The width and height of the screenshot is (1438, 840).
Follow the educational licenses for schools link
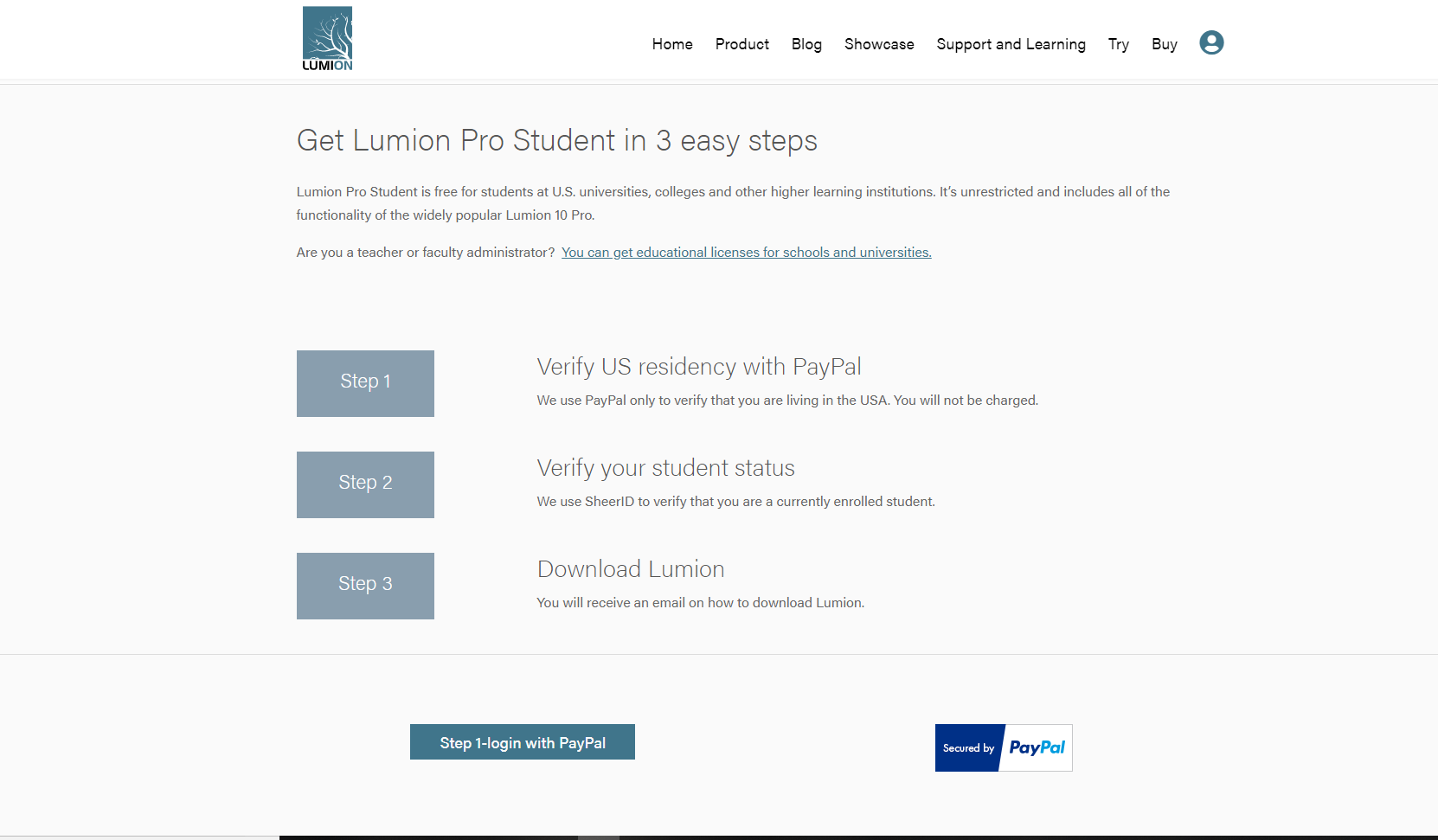click(x=746, y=253)
